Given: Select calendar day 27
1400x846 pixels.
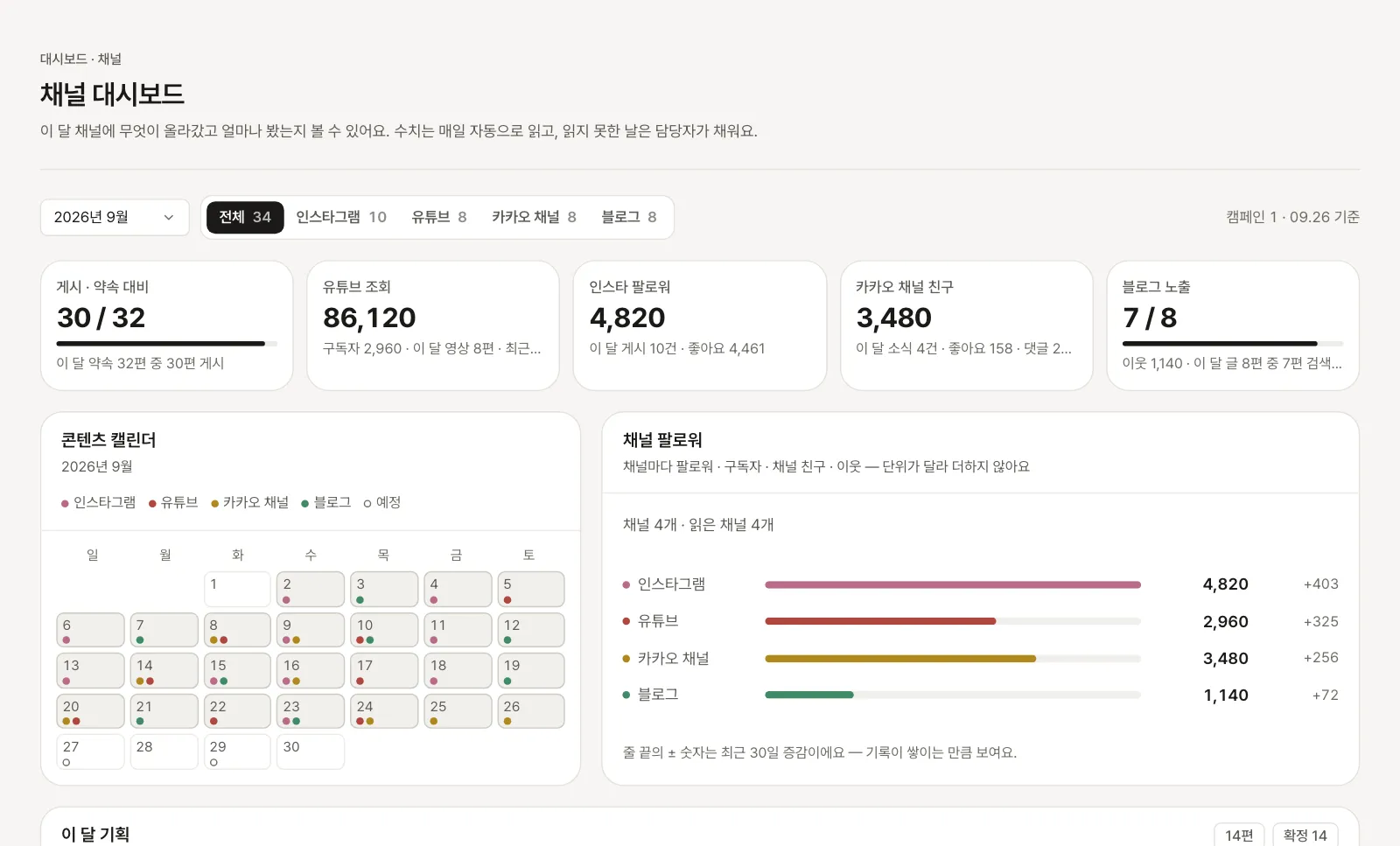Looking at the screenshot, I should (x=90, y=752).
